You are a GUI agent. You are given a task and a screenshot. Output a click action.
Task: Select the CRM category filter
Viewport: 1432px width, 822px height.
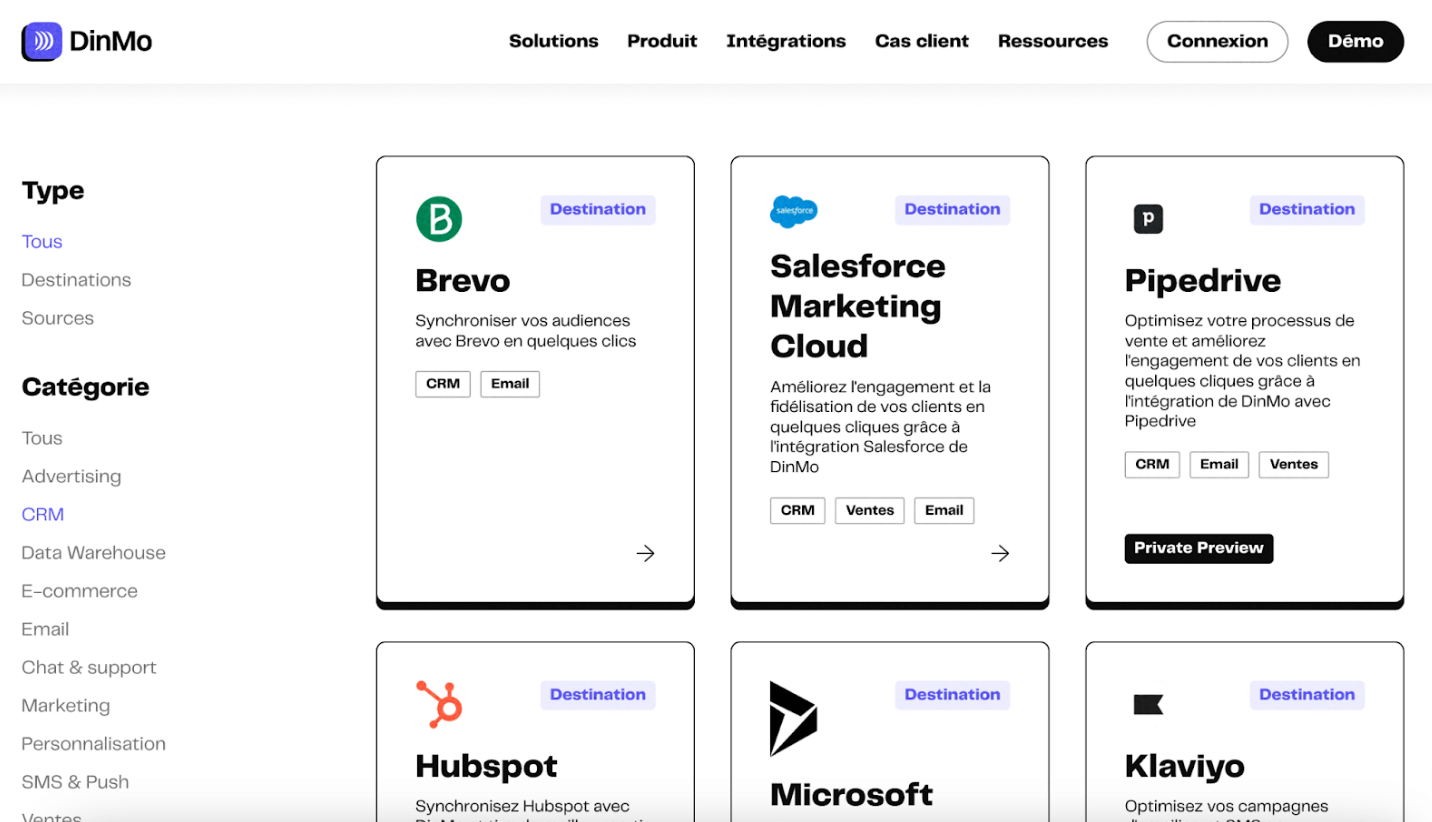click(x=43, y=514)
